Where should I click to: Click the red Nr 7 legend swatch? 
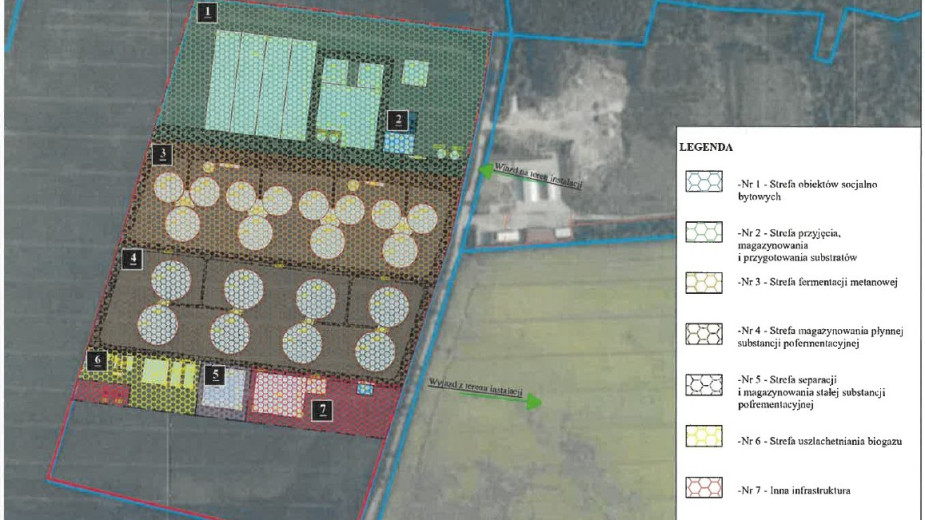pyautogui.click(x=704, y=489)
